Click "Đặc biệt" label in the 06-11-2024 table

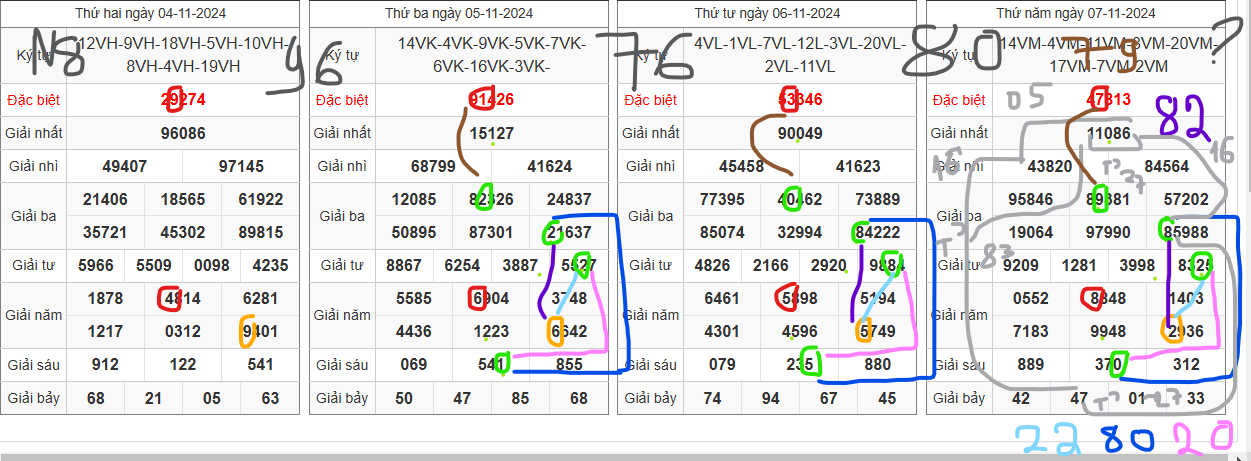[x=650, y=100]
